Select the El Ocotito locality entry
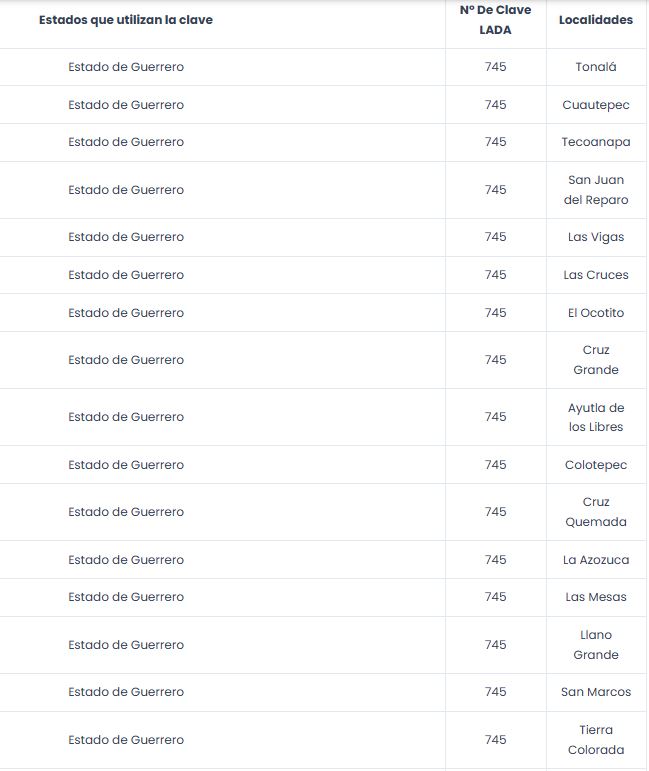This screenshot has height=771, width=649. [596, 313]
